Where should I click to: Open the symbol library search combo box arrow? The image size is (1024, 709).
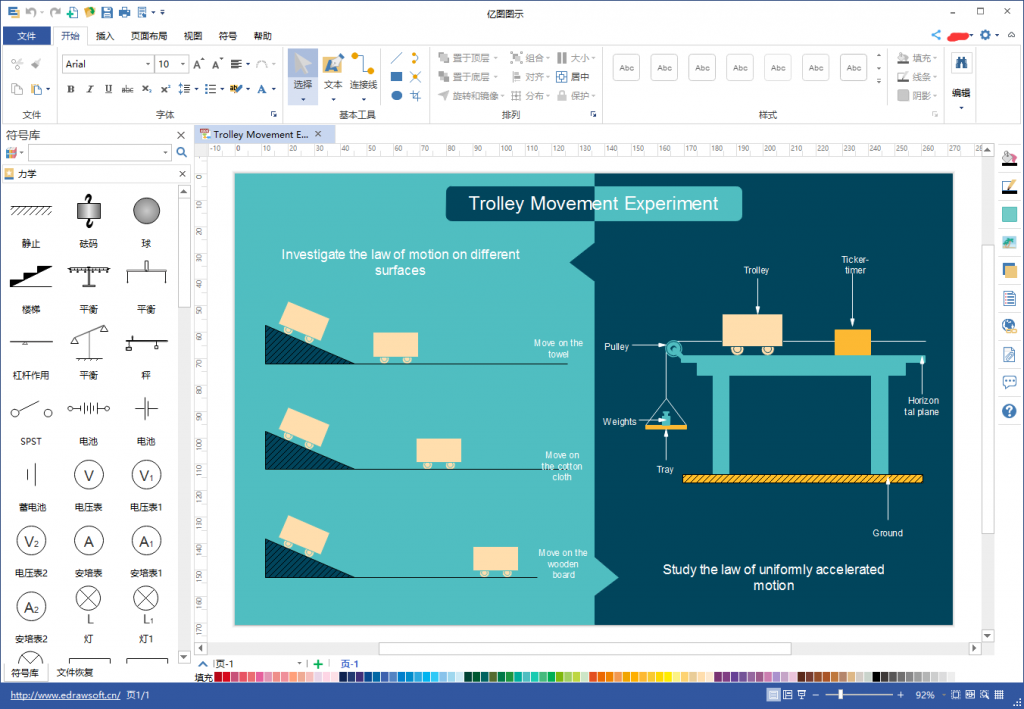pyautogui.click(x=165, y=152)
